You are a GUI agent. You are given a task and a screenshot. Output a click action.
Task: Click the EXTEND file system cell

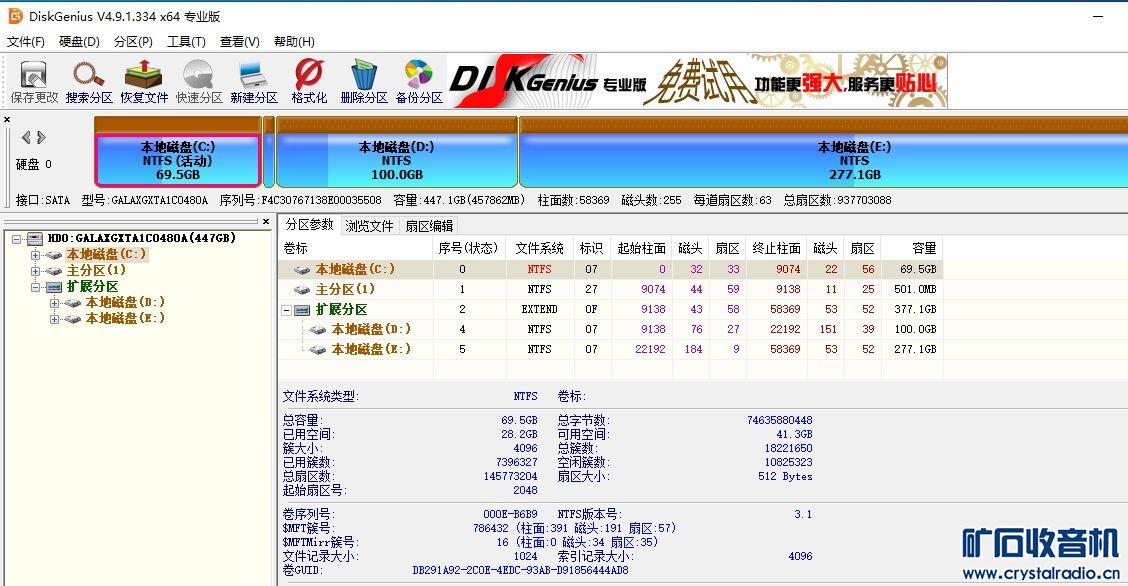pos(540,309)
